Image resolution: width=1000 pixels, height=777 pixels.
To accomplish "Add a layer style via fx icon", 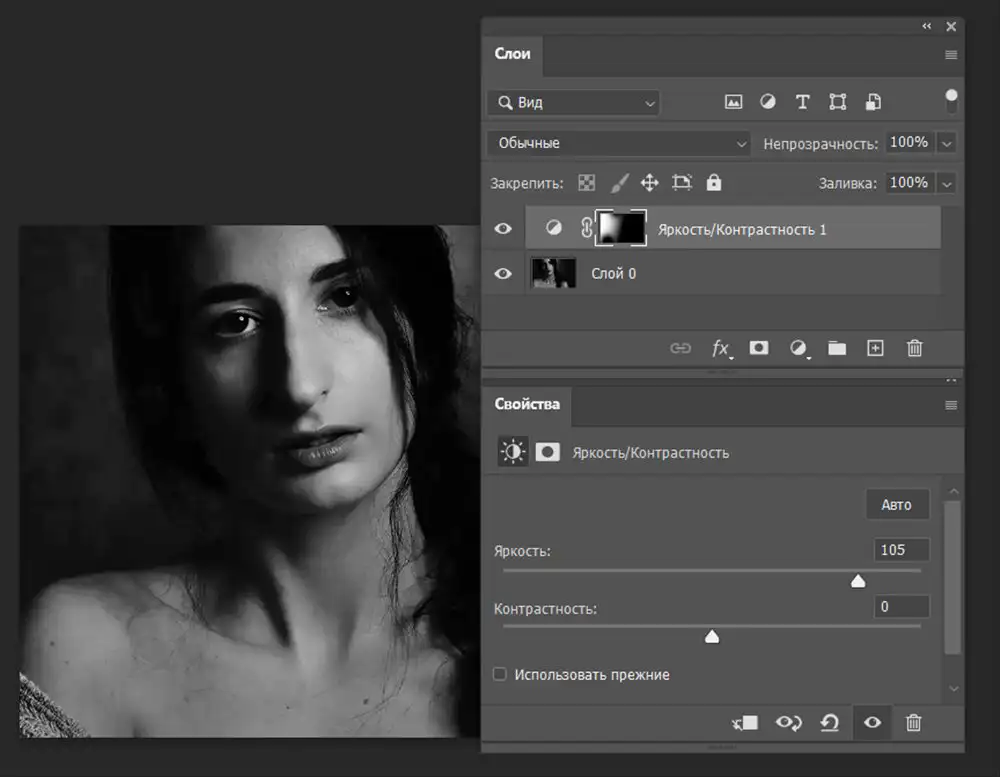I will click(x=721, y=348).
